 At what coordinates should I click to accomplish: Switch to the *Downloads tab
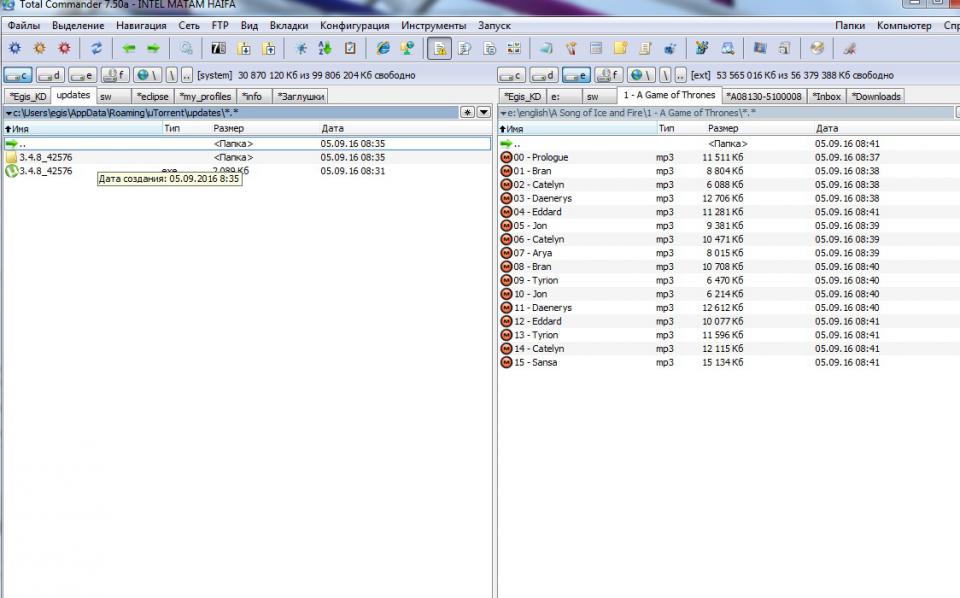(876, 96)
